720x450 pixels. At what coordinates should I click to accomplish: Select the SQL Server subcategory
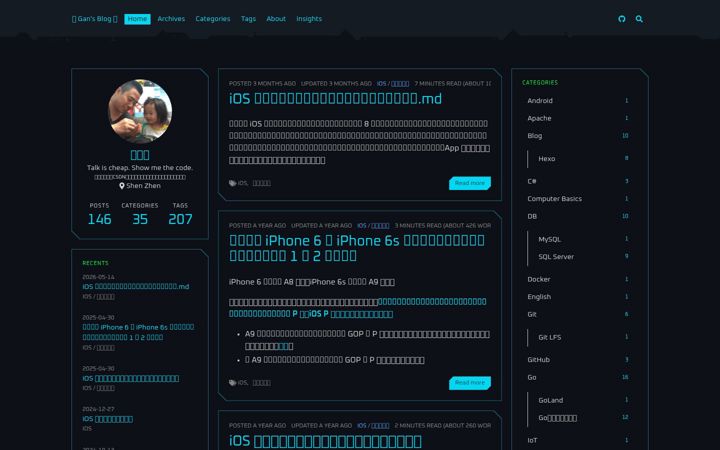coord(585,257)
